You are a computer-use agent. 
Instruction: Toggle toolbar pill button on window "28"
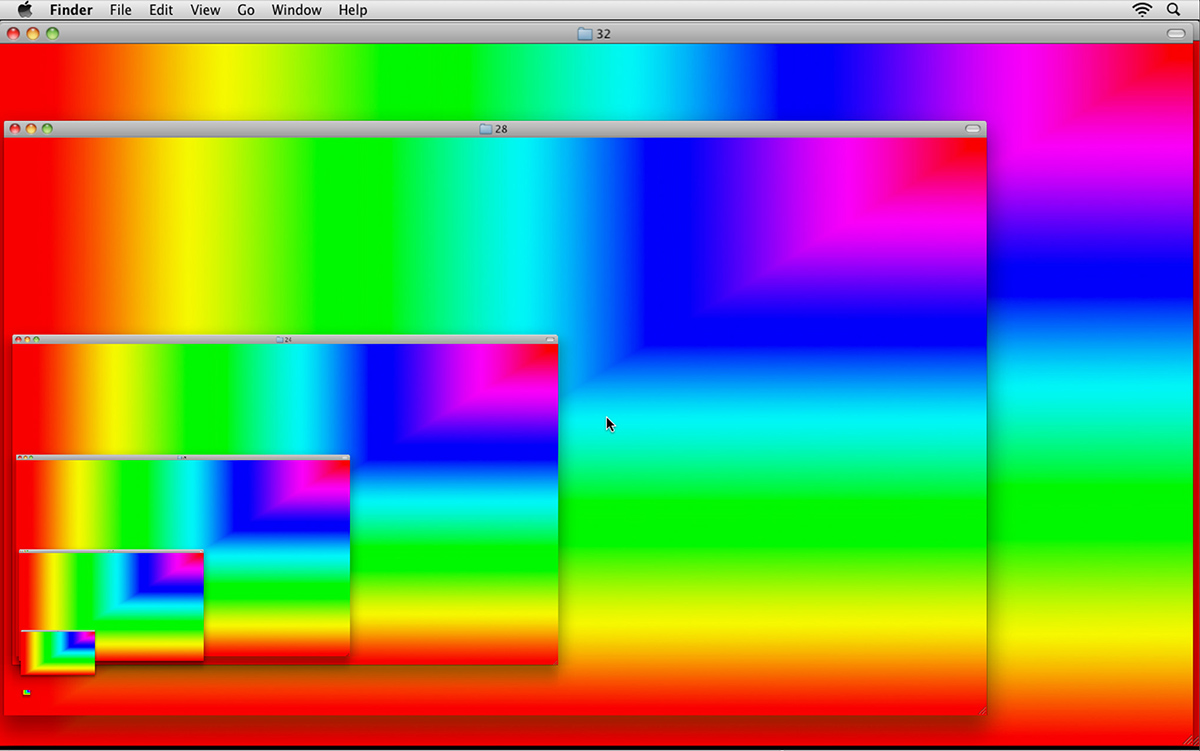click(x=972, y=129)
